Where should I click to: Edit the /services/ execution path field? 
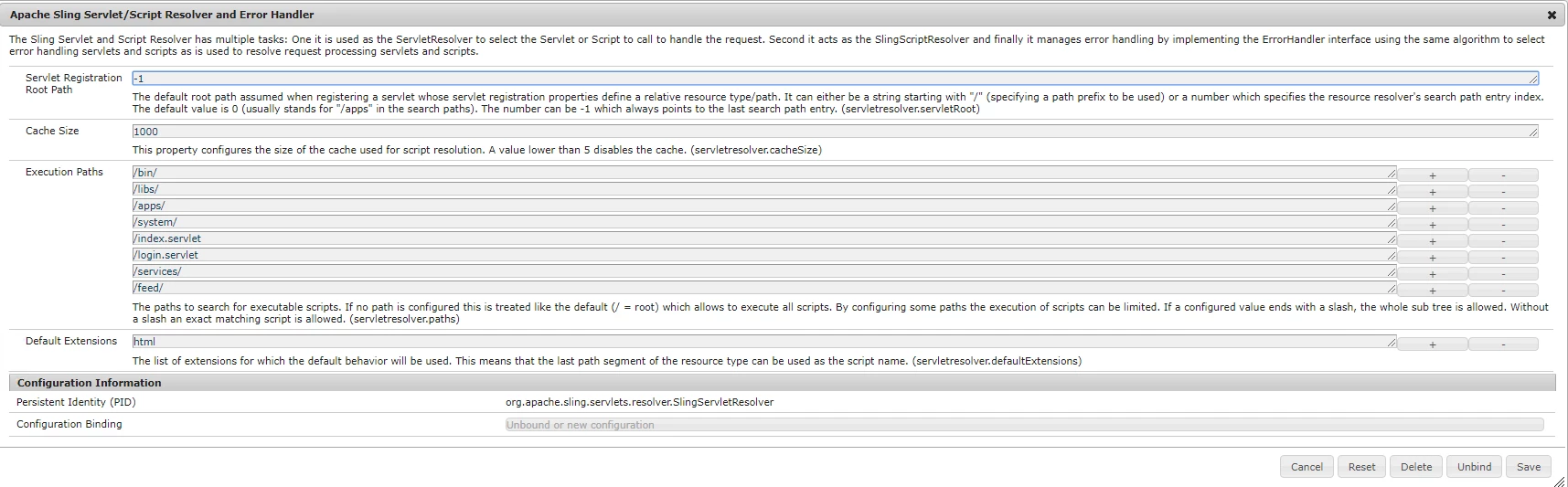tap(764, 271)
